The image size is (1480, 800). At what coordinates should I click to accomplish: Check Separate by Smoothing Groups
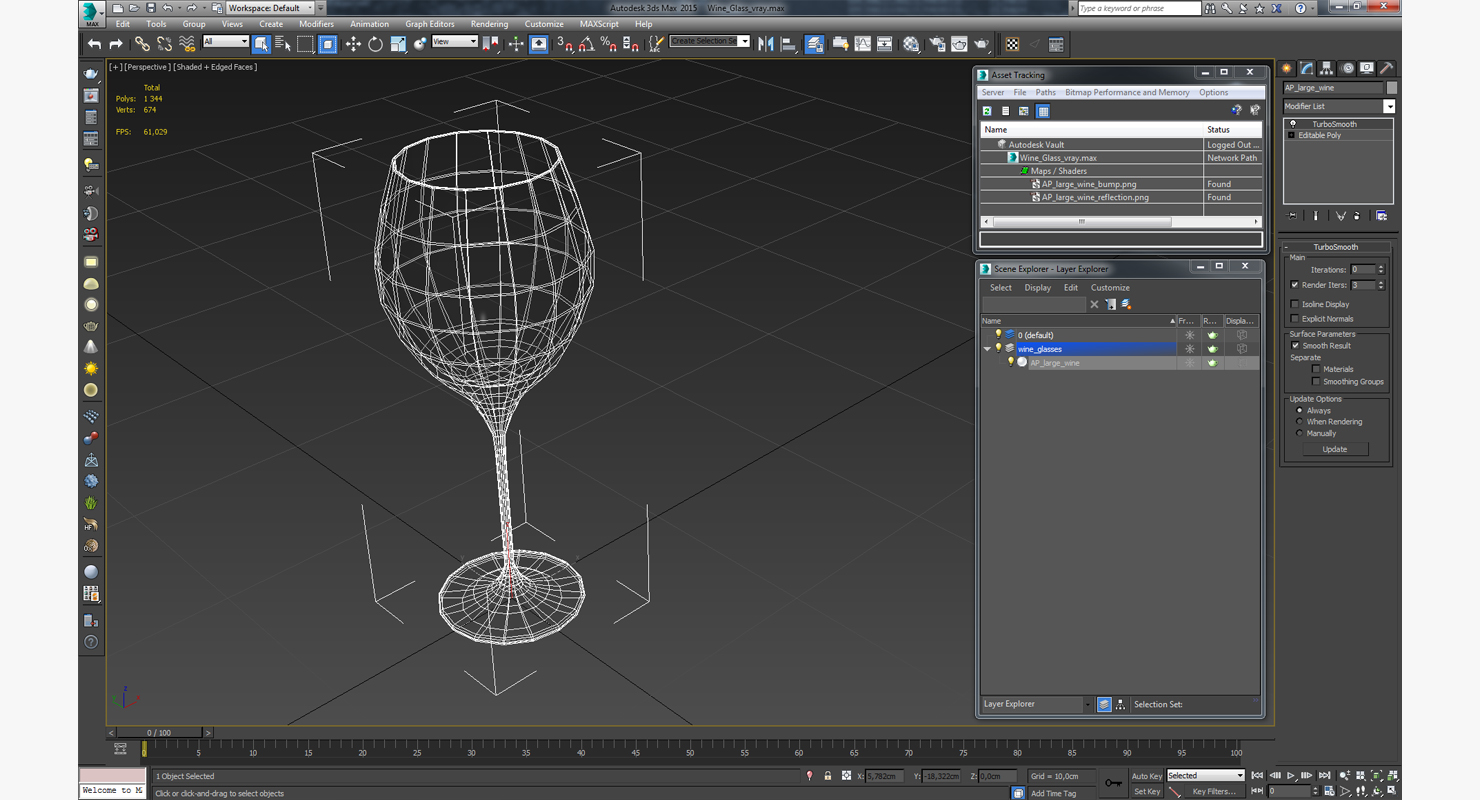(x=1316, y=382)
